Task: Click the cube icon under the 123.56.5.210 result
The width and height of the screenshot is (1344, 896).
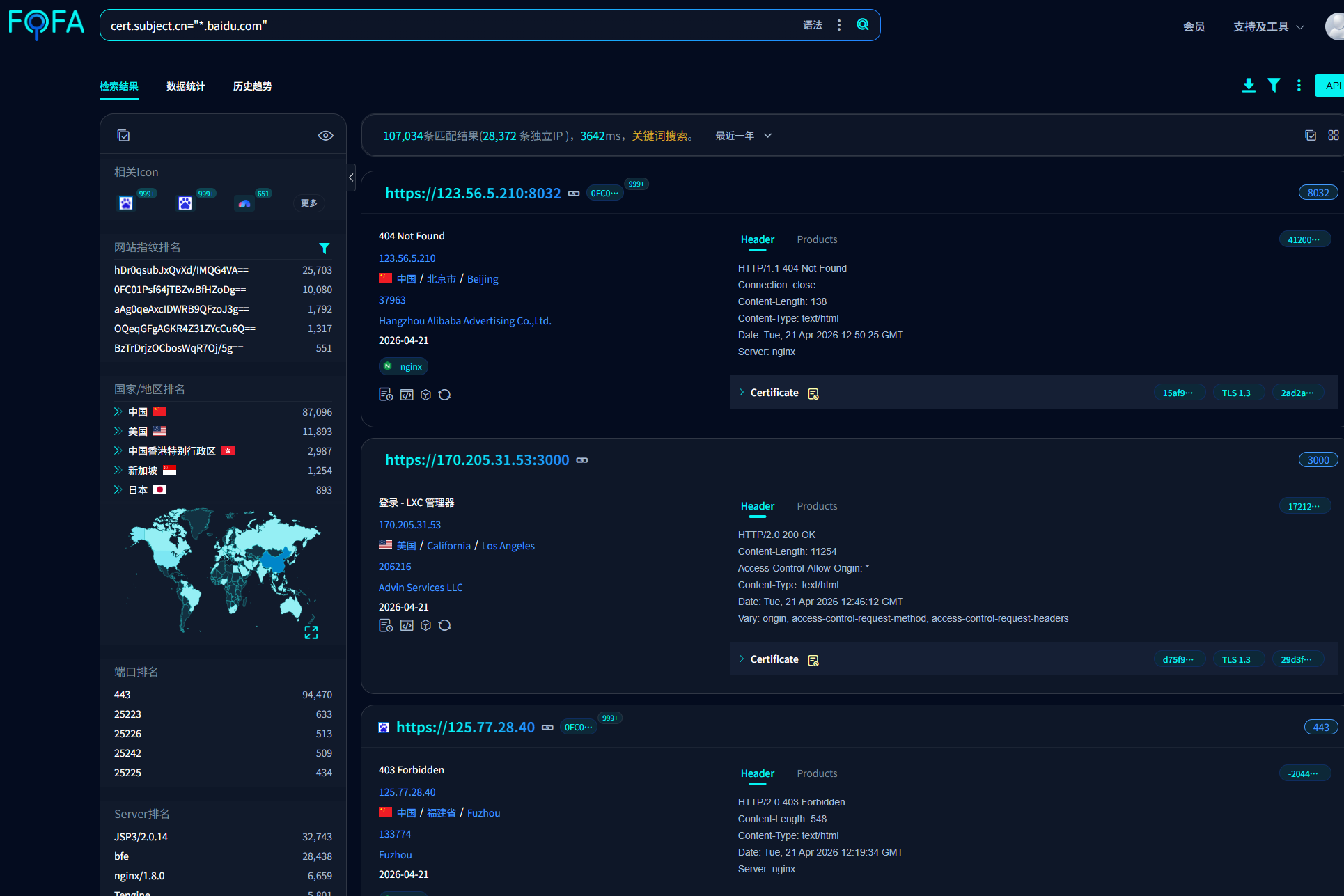Action: 425,395
